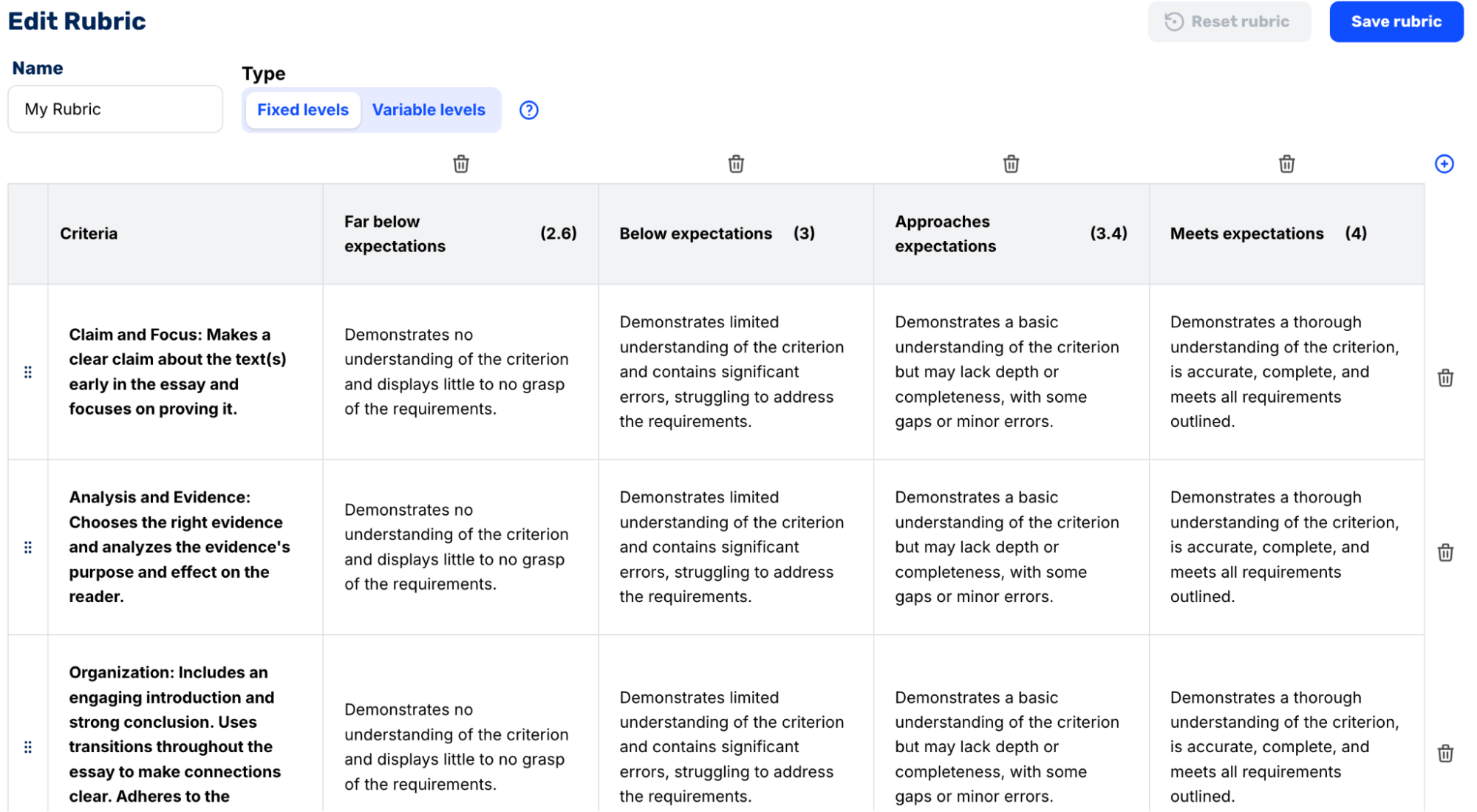
Task: Select the "Fixed levels" option
Action: click(302, 109)
